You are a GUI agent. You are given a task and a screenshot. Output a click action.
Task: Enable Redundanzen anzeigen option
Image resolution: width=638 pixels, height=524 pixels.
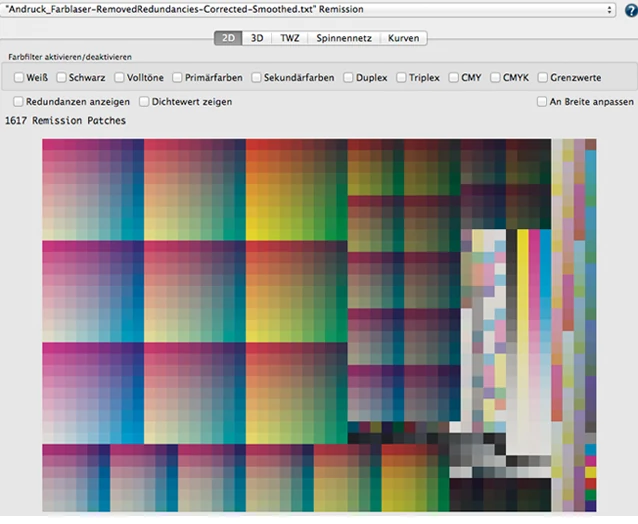[19, 102]
